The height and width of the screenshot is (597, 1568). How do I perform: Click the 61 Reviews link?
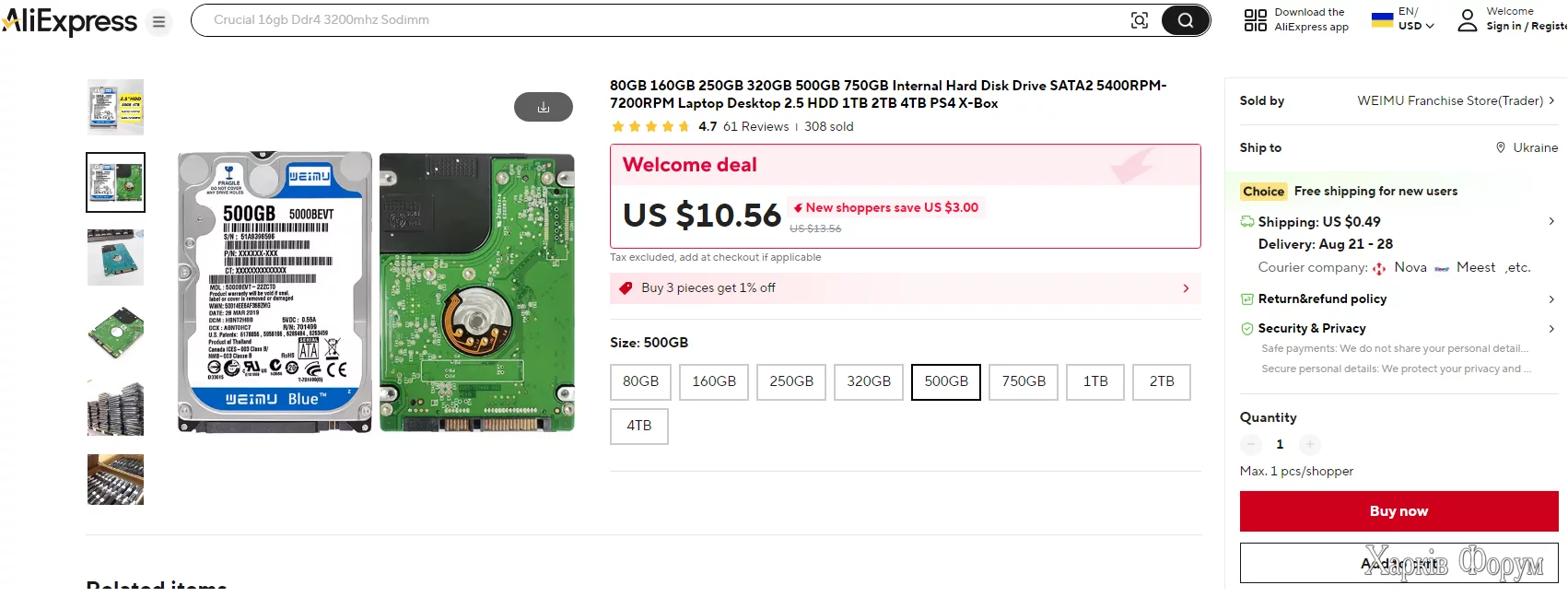[x=755, y=126]
